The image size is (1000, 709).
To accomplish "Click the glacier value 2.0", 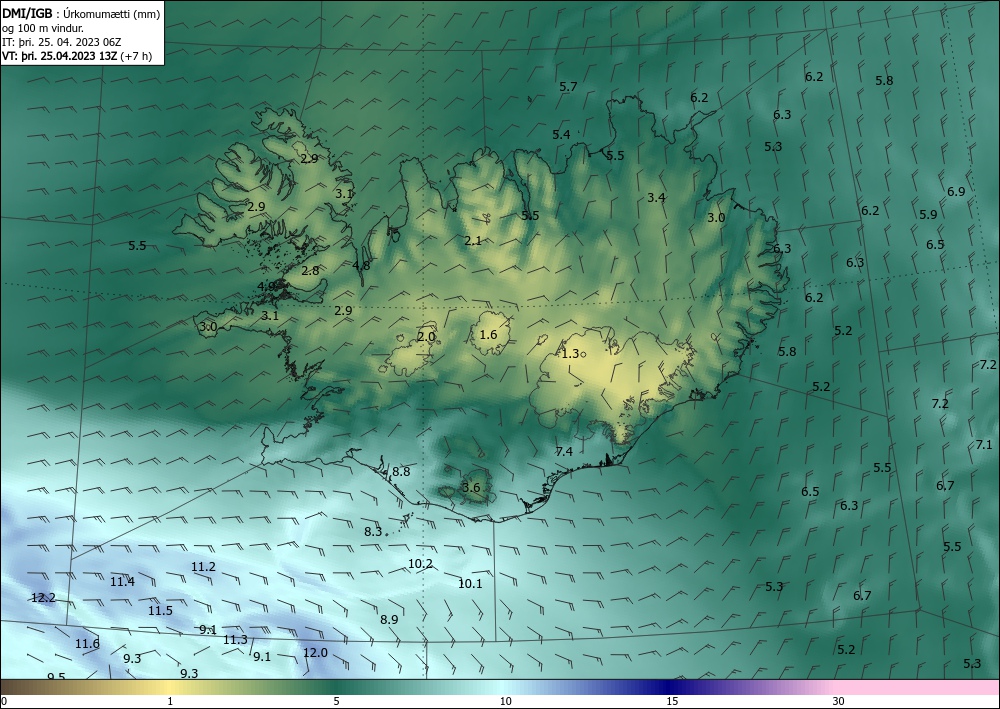I will [426, 337].
